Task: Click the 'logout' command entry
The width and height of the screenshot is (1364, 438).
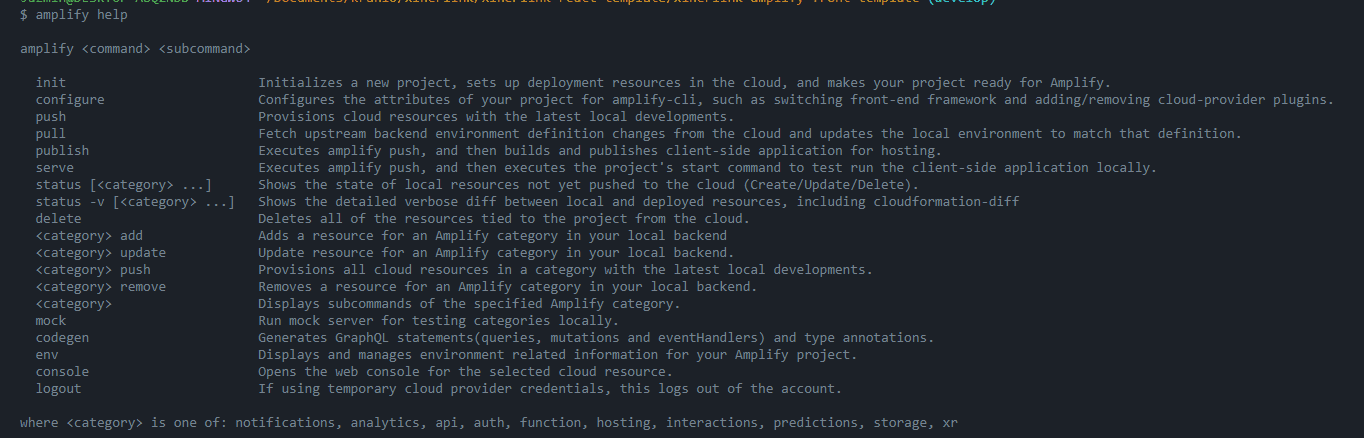Action: [58, 389]
